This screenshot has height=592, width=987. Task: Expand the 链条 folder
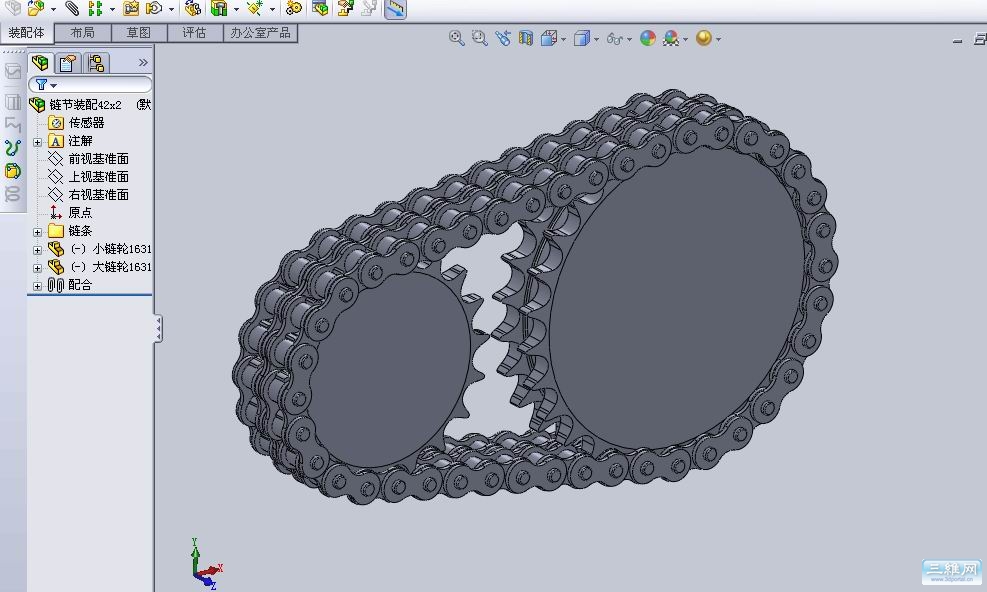click(37, 232)
